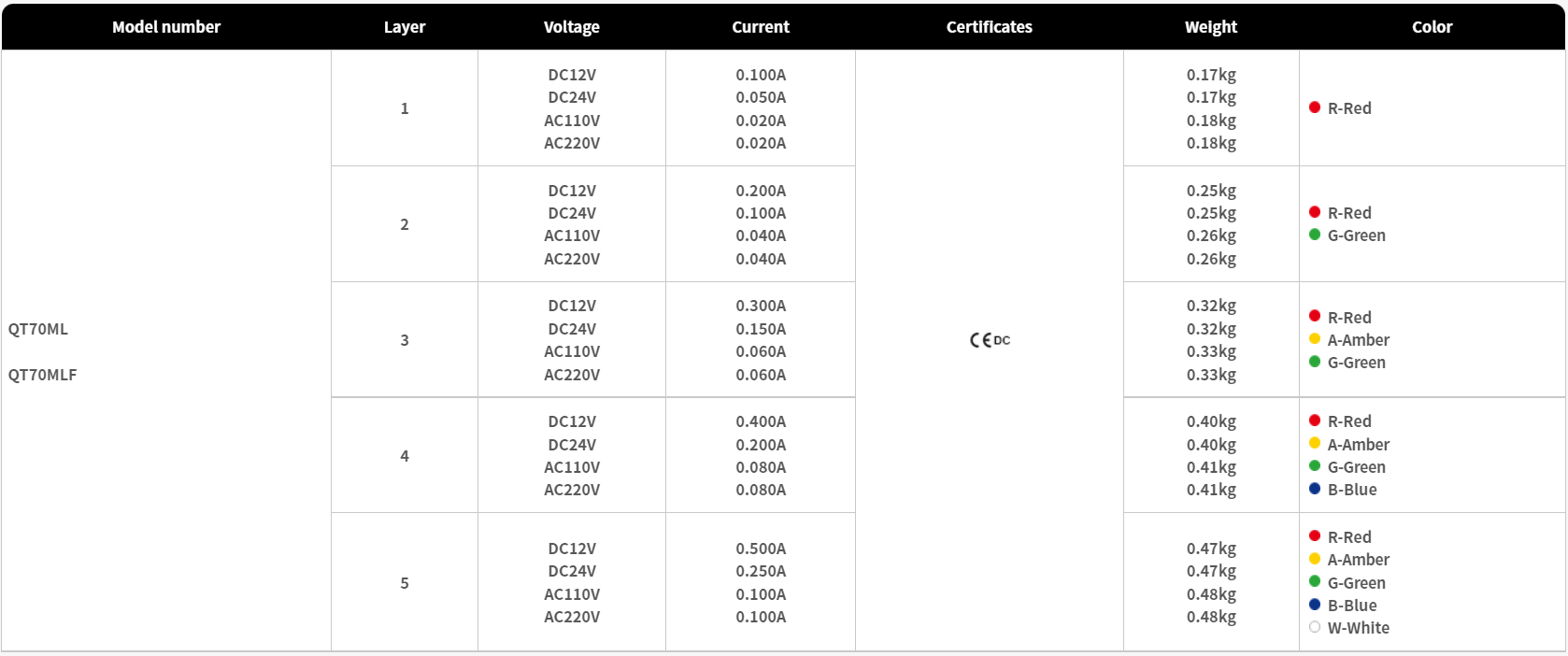The width and height of the screenshot is (1568, 656).
Task: Click the green dot in layer 2 row
Action: pyautogui.click(x=1315, y=235)
